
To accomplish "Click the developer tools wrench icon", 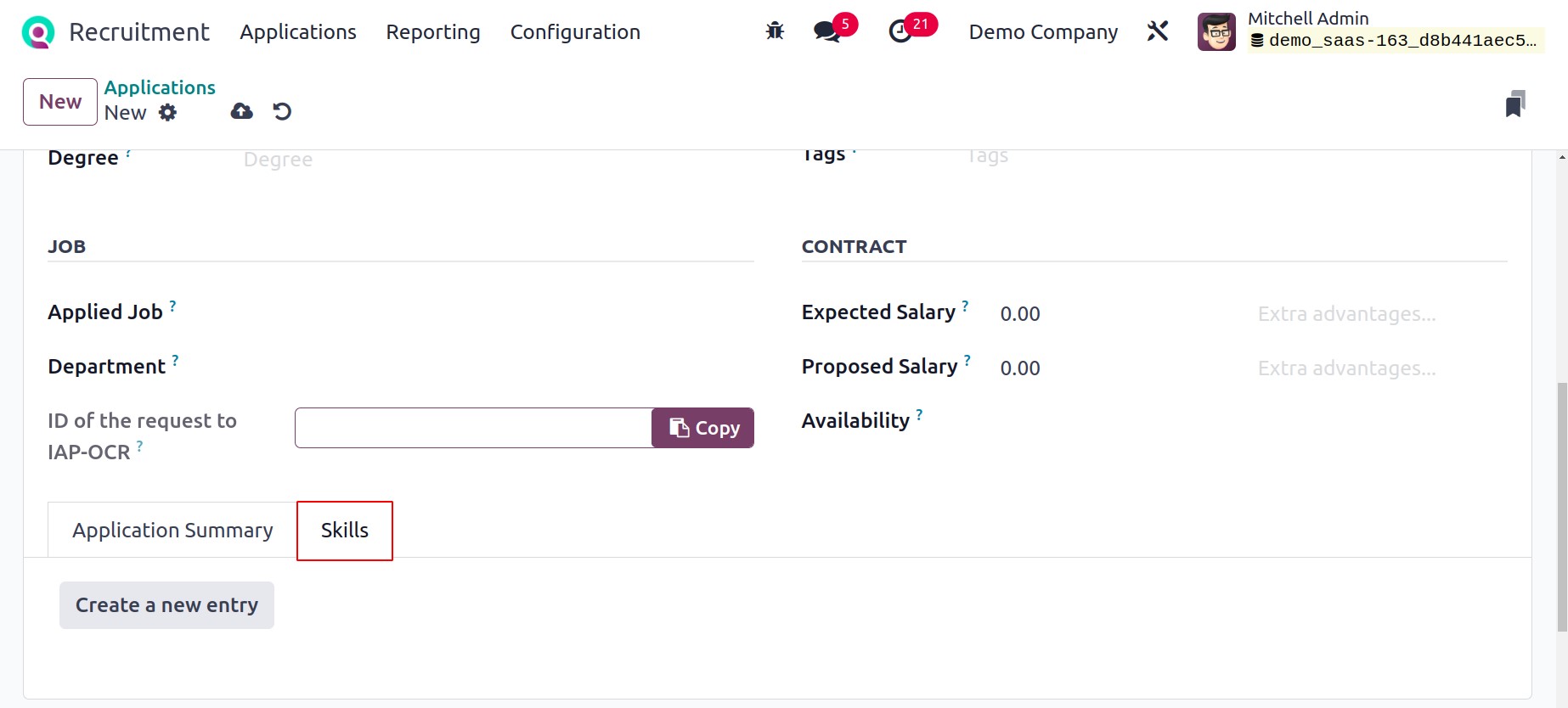I will 1158,31.
